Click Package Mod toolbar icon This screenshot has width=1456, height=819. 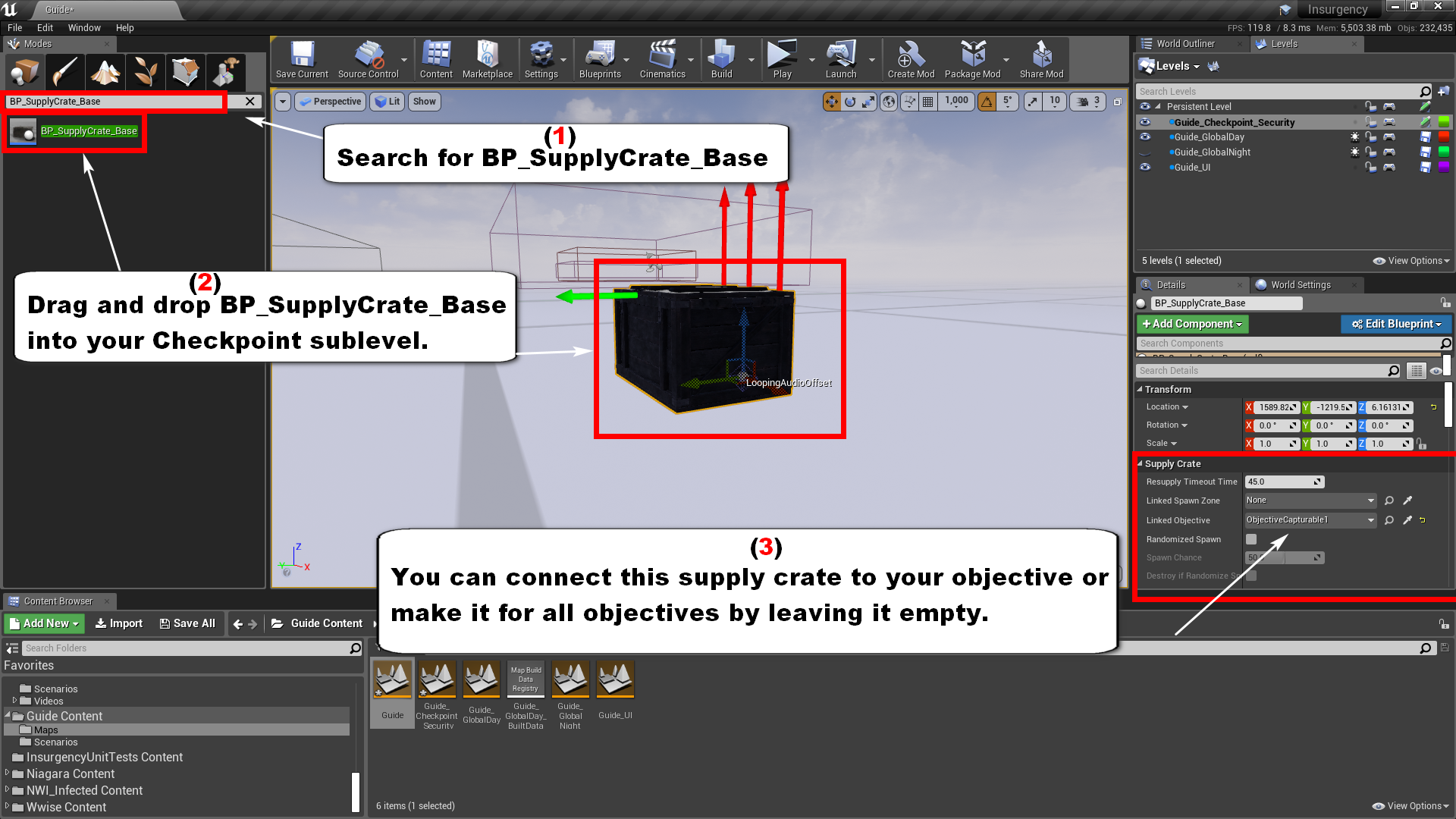[x=973, y=60]
